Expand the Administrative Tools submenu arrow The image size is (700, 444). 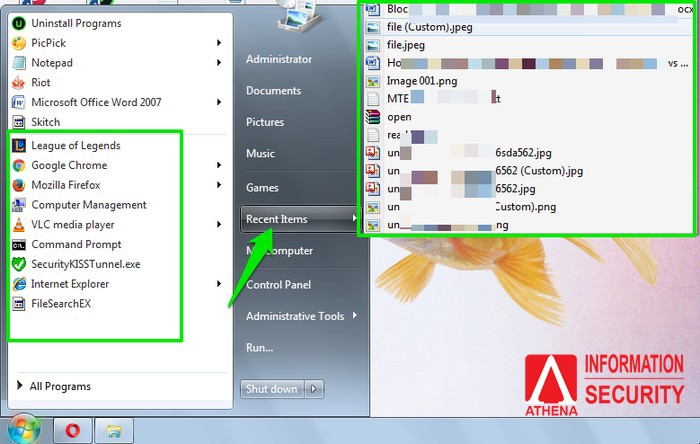point(354,317)
